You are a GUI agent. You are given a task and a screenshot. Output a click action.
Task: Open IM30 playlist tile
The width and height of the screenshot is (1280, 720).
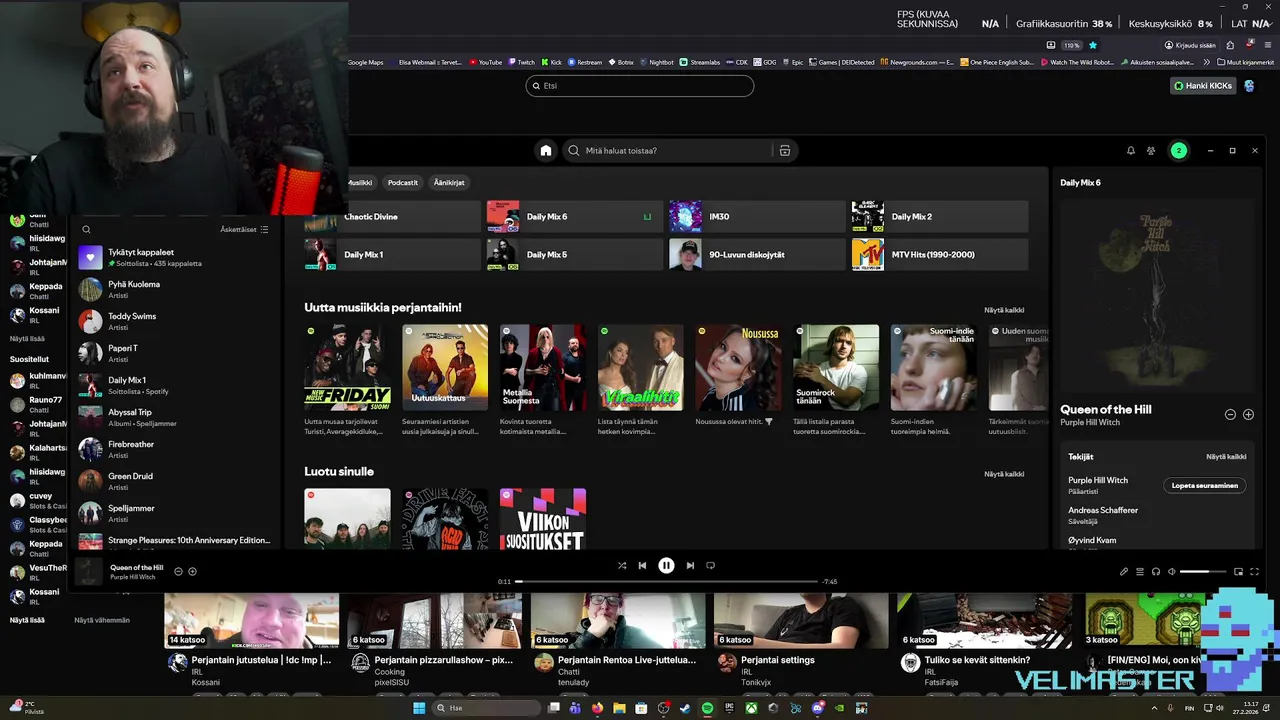(x=757, y=217)
